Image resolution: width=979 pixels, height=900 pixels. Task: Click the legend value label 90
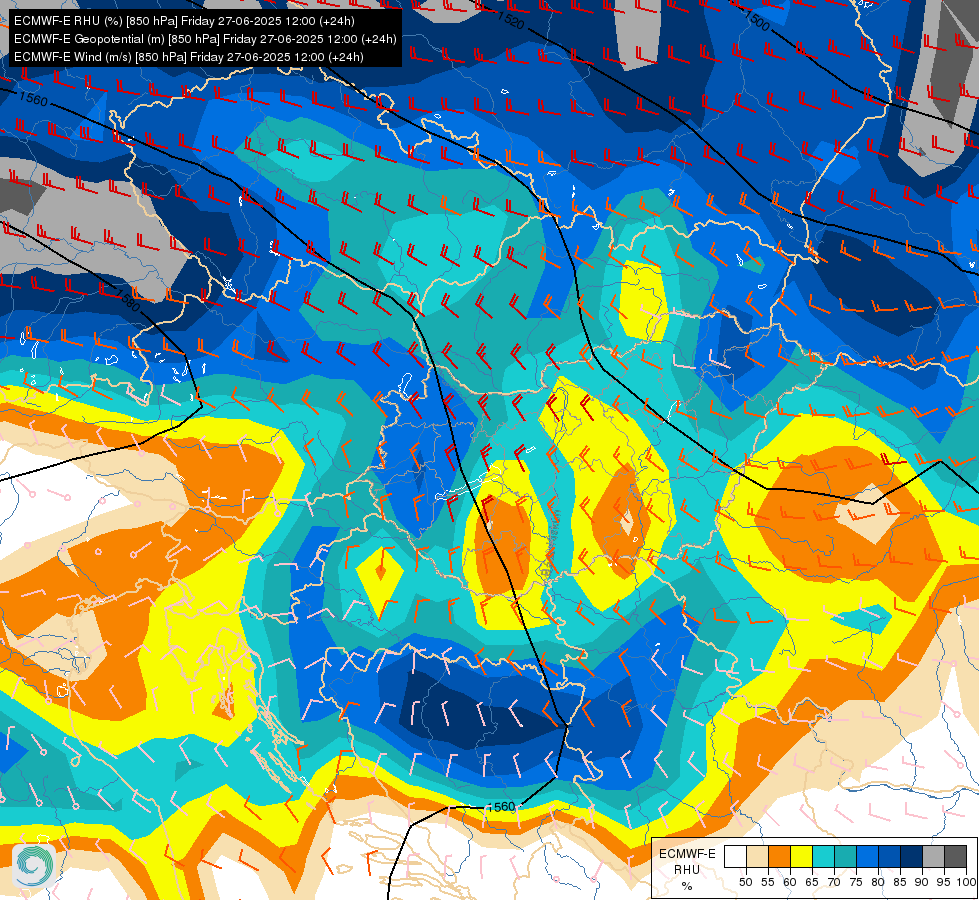point(922,882)
